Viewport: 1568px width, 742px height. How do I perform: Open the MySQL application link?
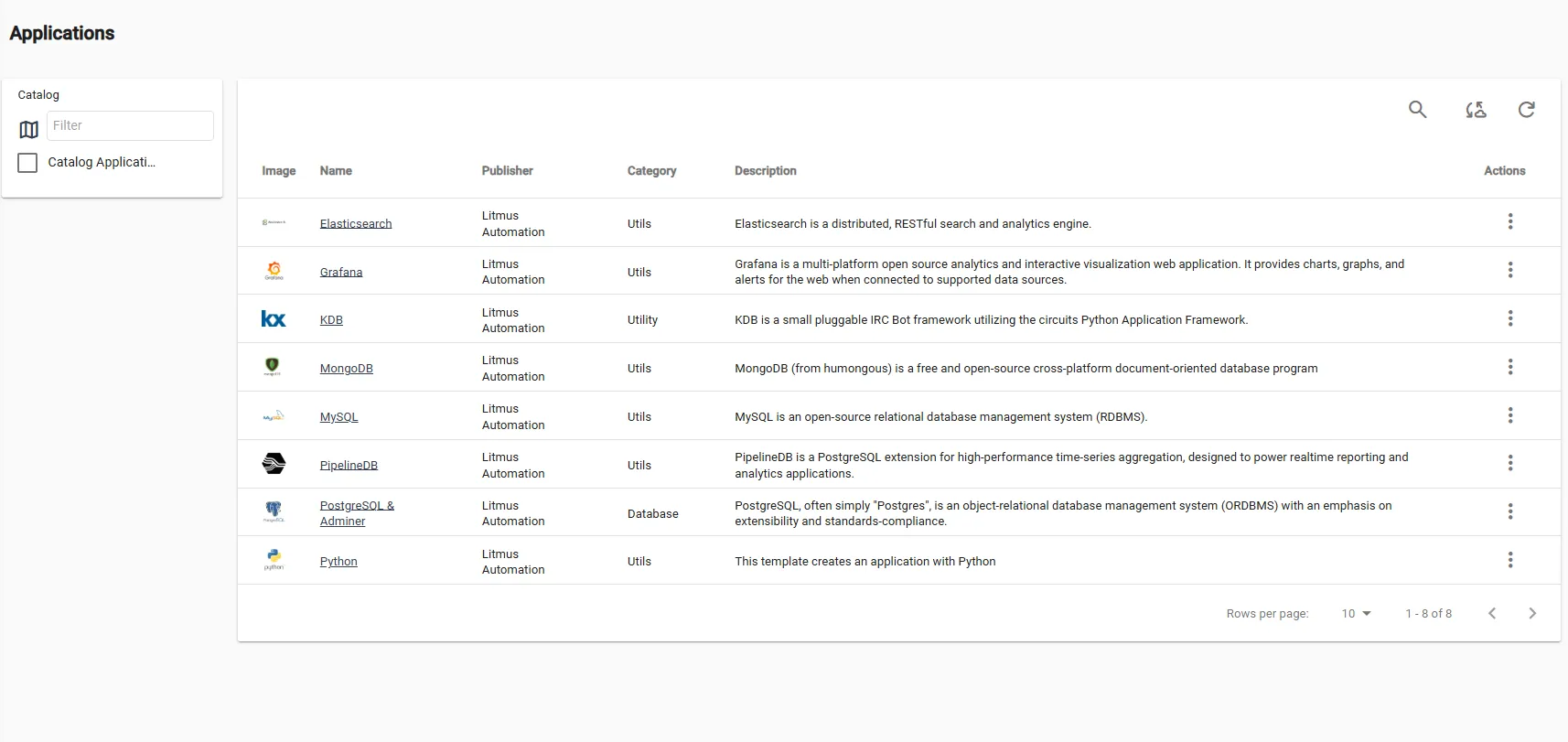[339, 417]
